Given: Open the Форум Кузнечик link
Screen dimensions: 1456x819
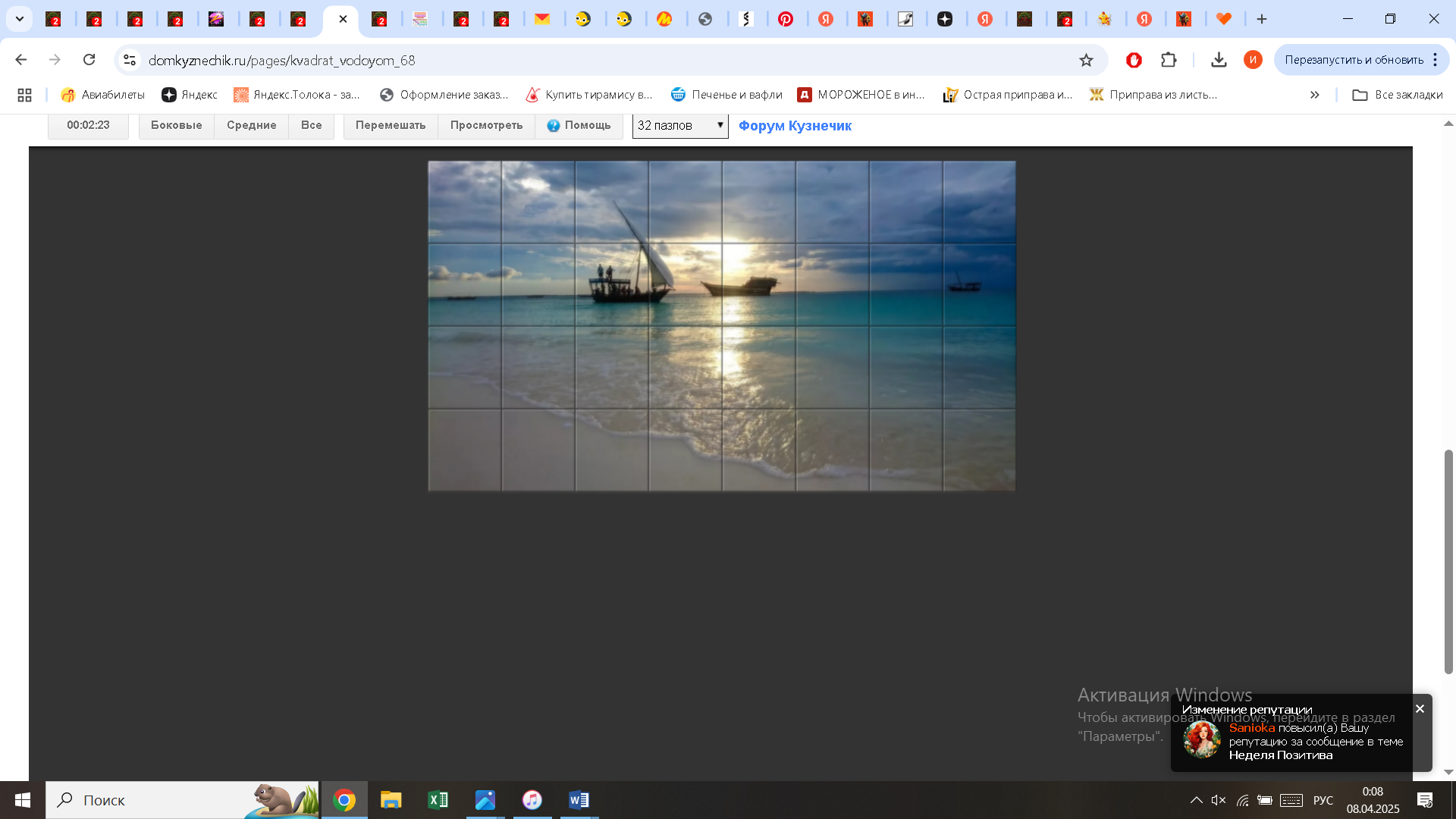Looking at the screenshot, I should tap(795, 126).
